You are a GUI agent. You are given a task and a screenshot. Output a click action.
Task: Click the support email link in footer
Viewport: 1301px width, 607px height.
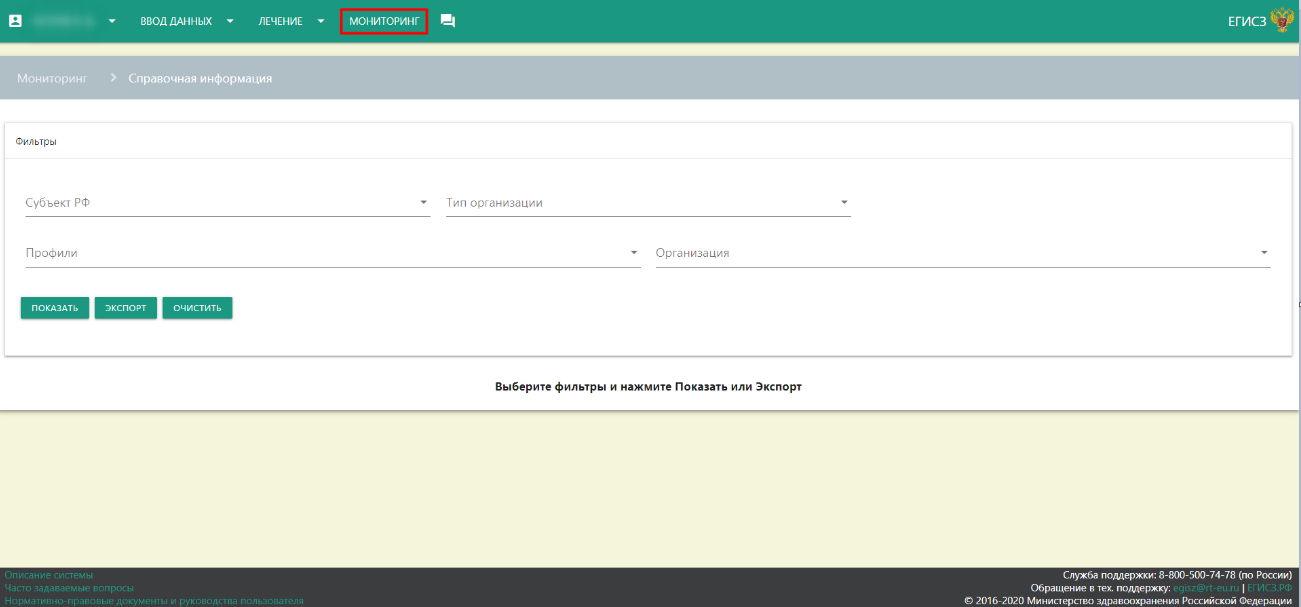[1205, 588]
